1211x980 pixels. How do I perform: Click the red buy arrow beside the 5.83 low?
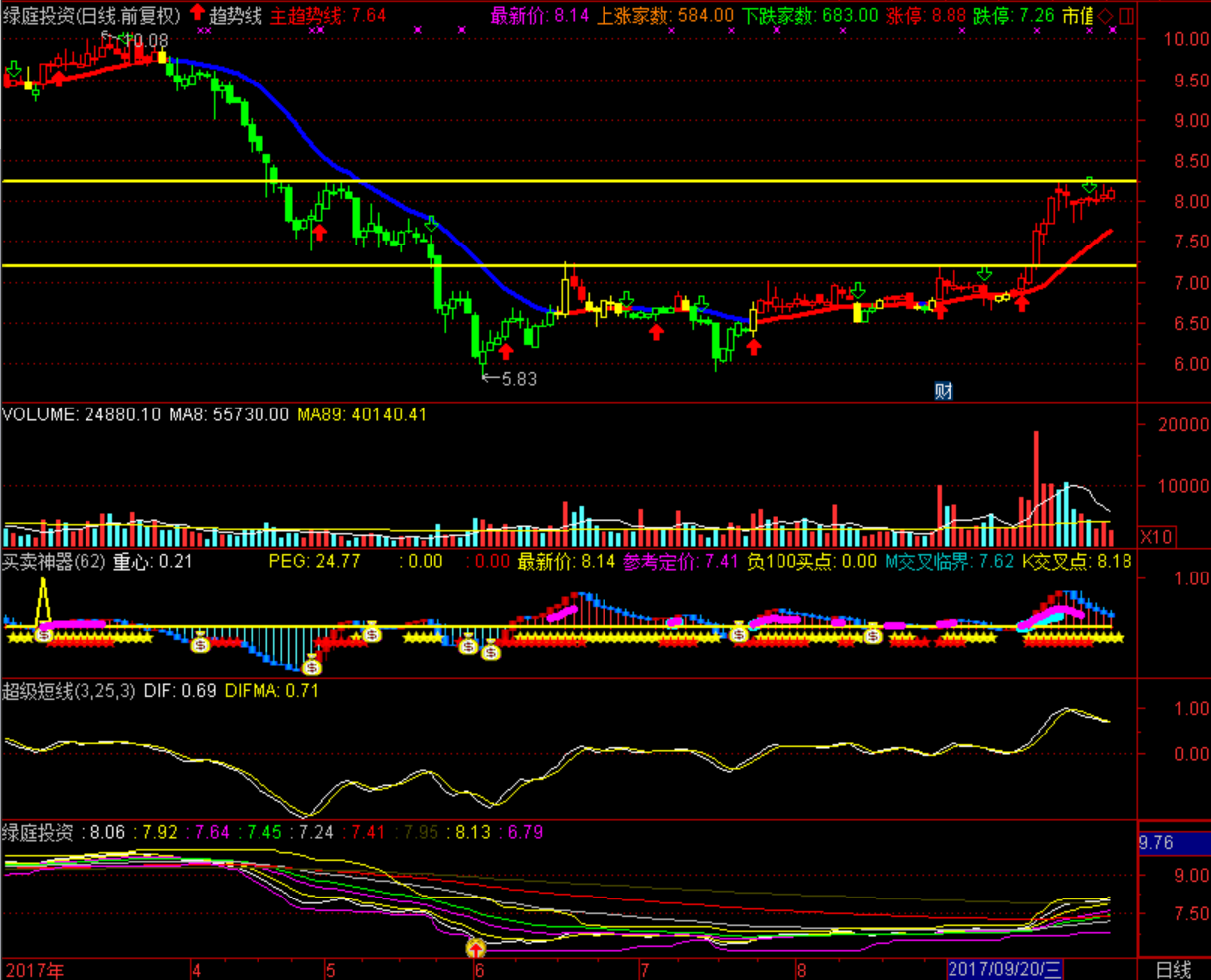[x=505, y=349]
